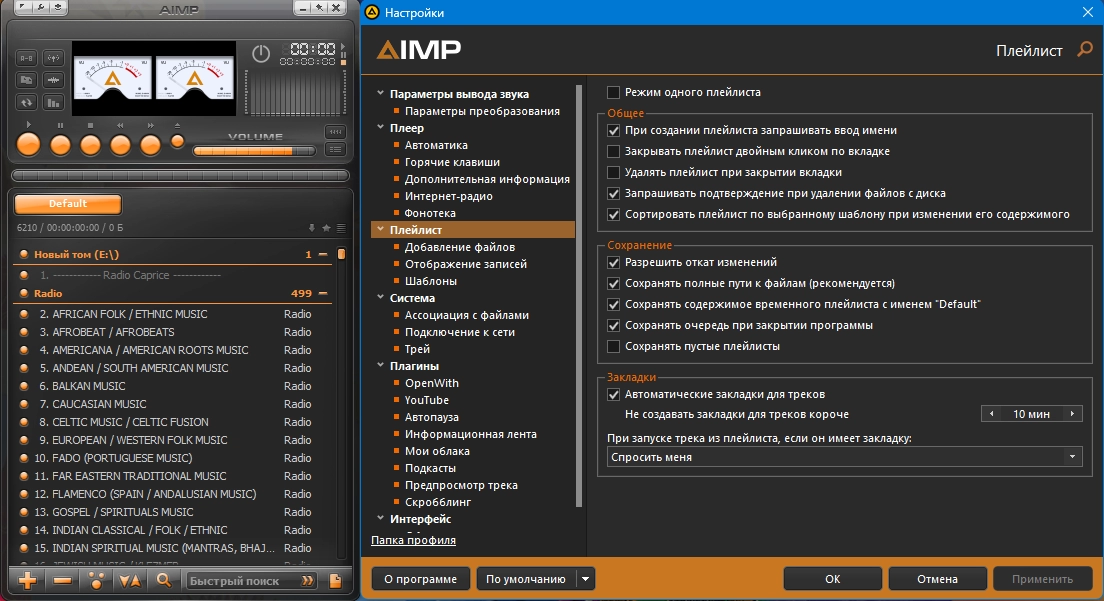Click the power timer icon

point(261,53)
